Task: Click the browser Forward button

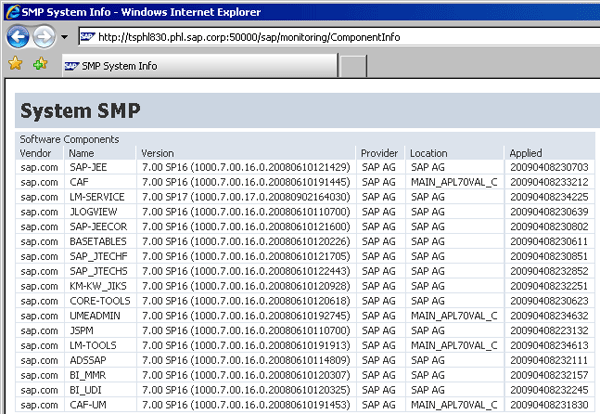Action: (x=43, y=37)
